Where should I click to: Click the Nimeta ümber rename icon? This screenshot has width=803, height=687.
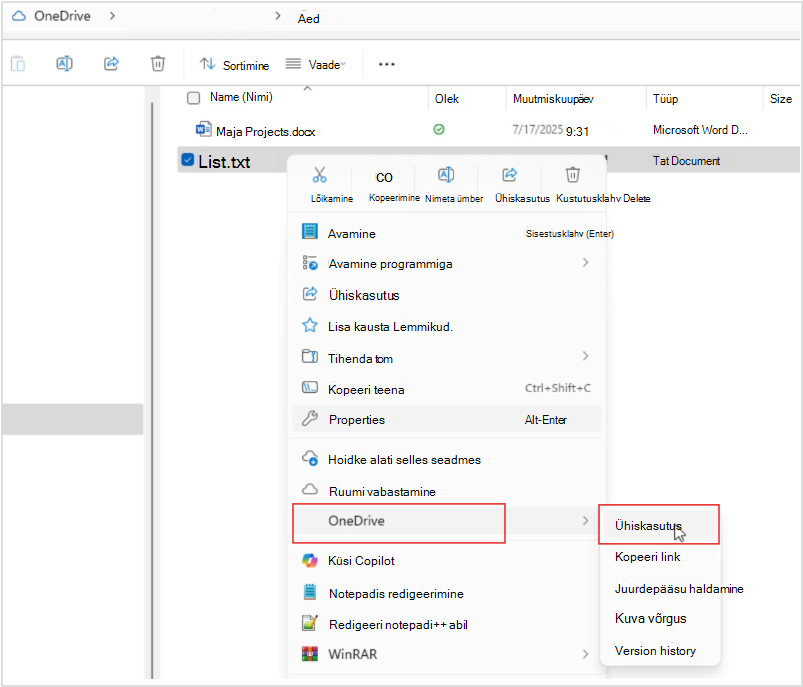click(446, 175)
